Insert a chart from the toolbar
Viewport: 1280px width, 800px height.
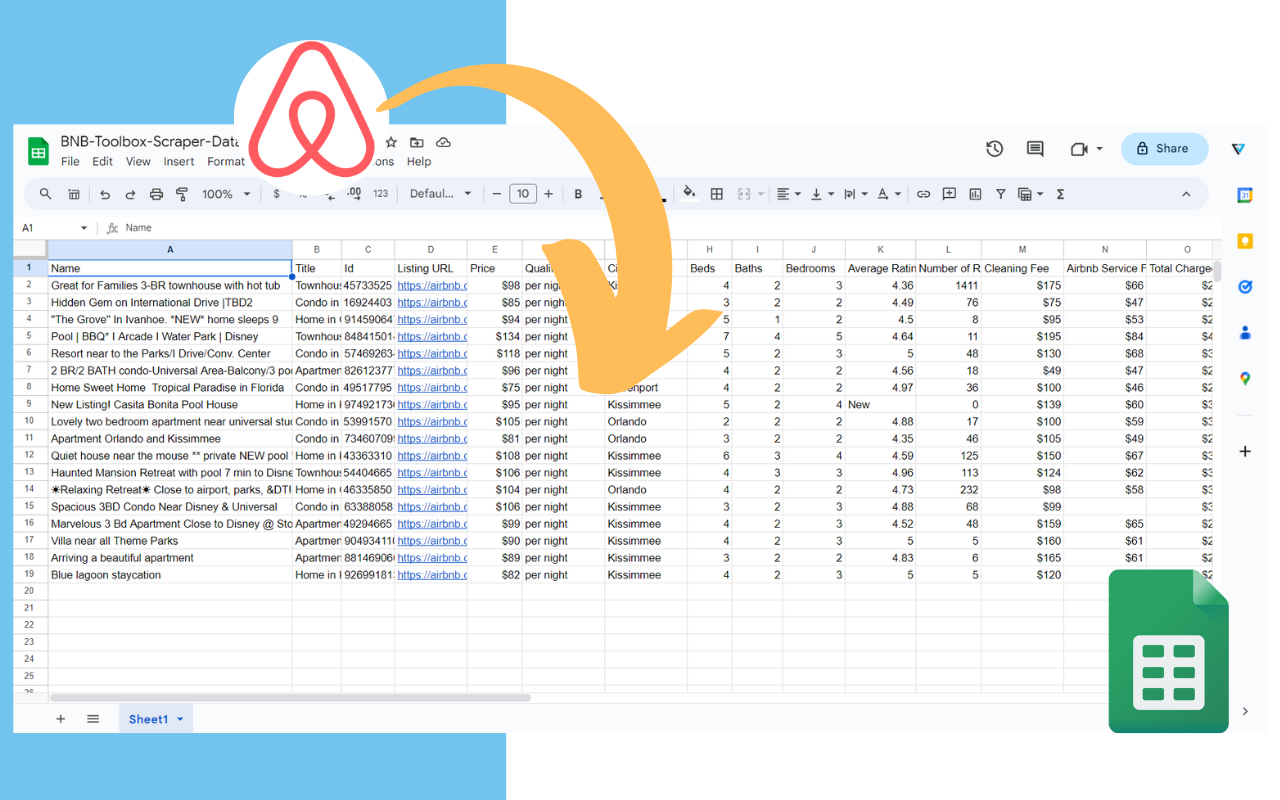point(975,194)
